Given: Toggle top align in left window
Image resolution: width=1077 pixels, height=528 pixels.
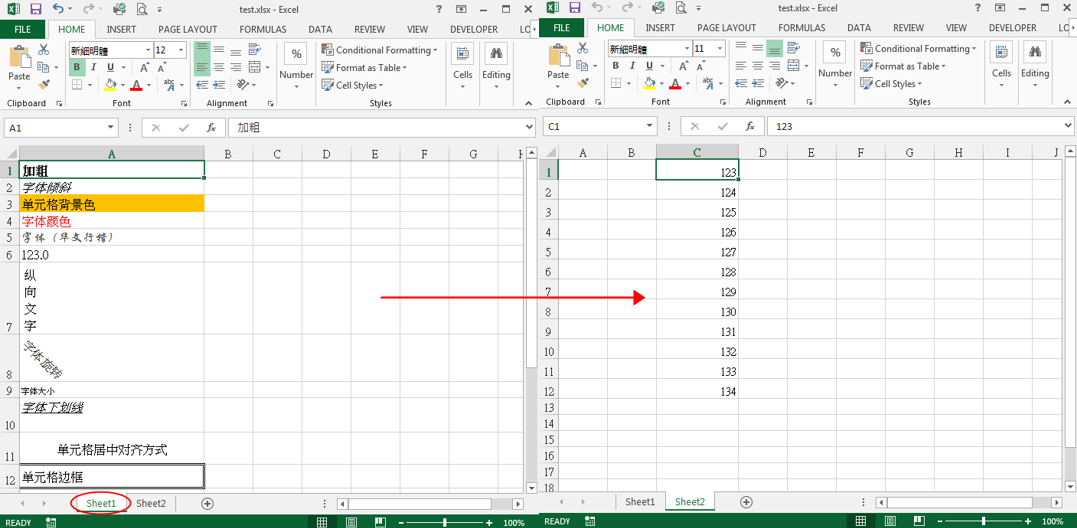Looking at the screenshot, I should [202, 50].
